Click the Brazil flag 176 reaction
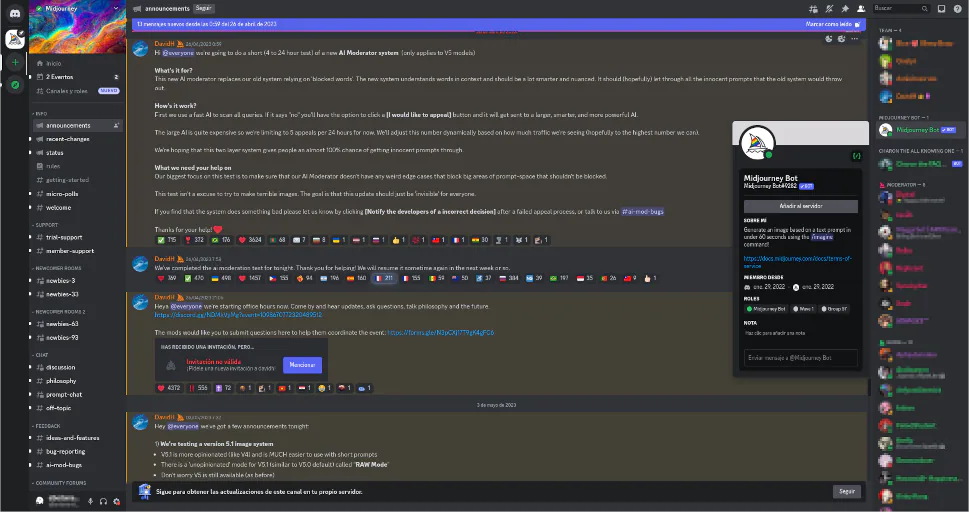The image size is (969, 512). coord(221,240)
